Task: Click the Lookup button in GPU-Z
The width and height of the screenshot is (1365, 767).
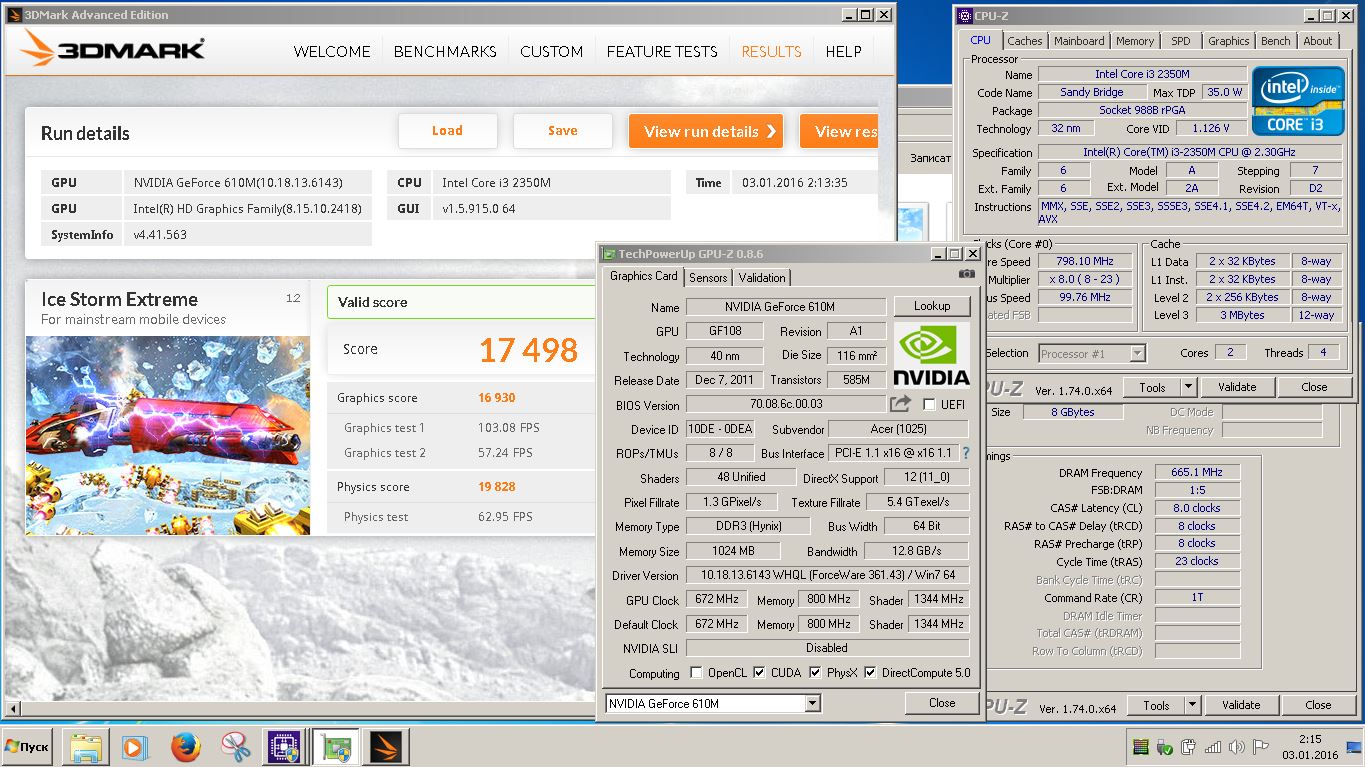Action: click(931, 306)
